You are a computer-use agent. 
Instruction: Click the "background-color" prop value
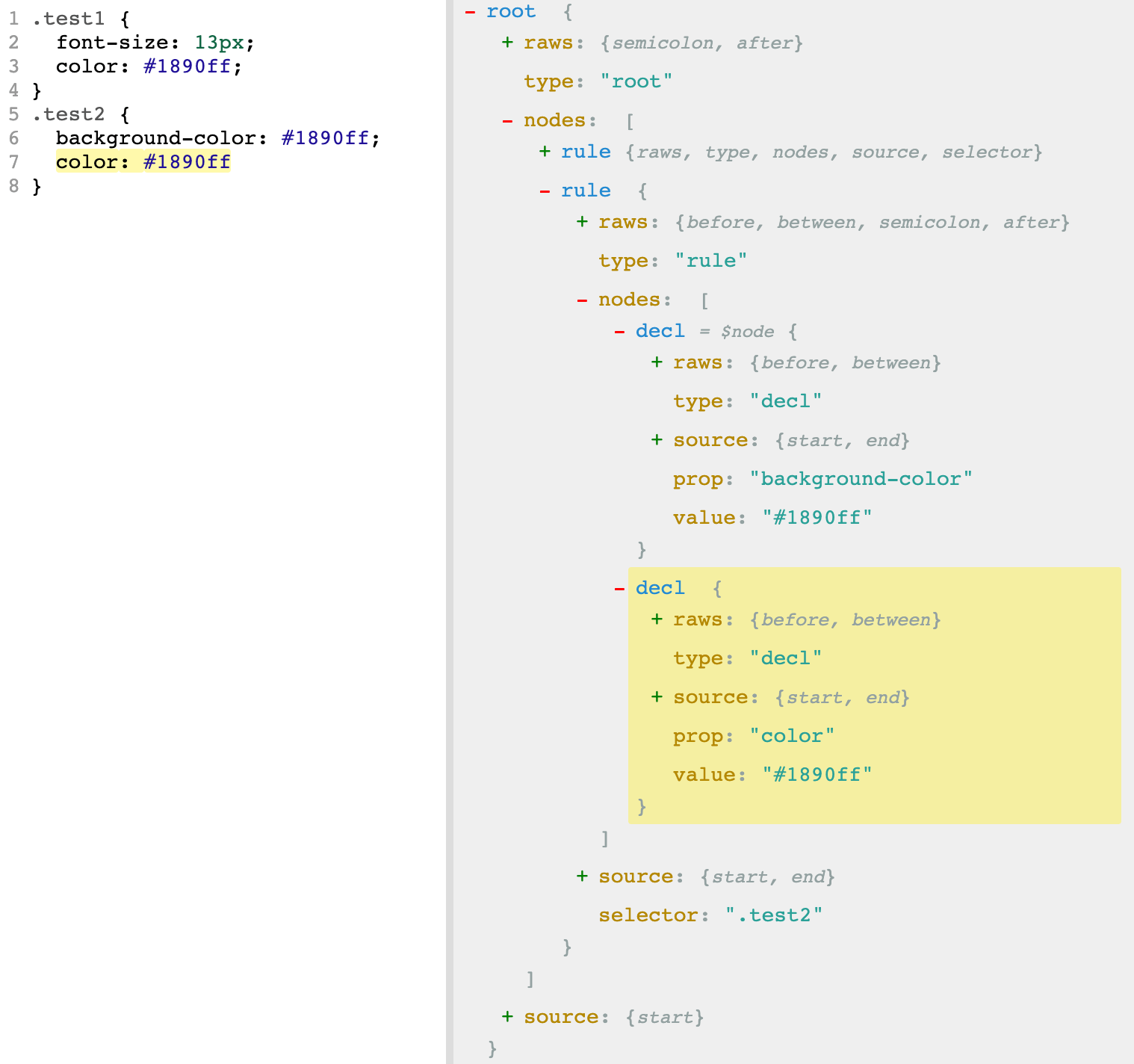[861, 480]
